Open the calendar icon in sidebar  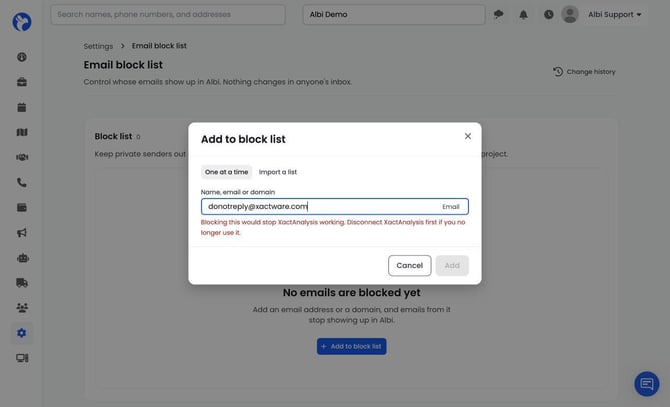[x=22, y=107]
